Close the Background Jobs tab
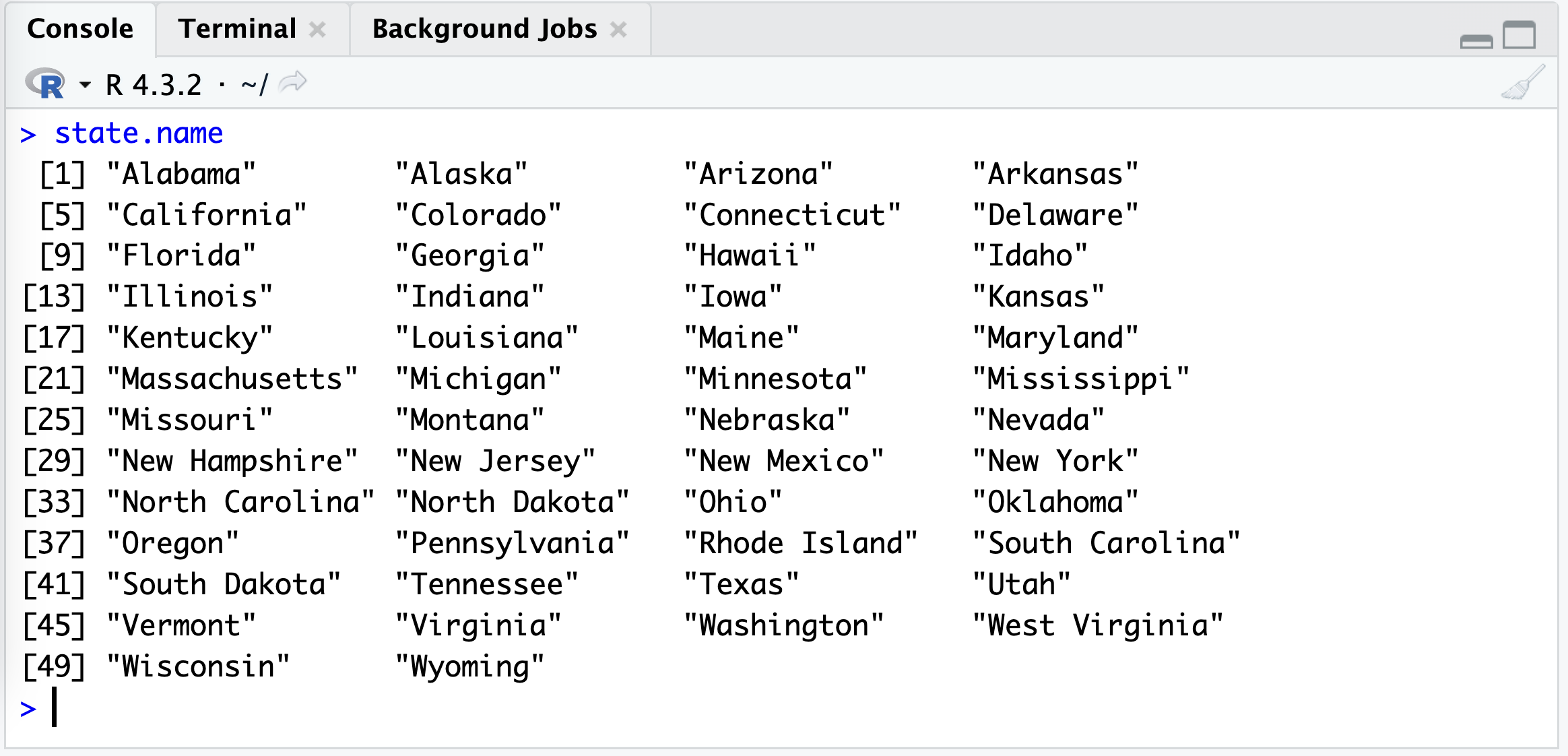Image resolution: width=1568 pixels, height=756 pixels. tap(618, 29)
